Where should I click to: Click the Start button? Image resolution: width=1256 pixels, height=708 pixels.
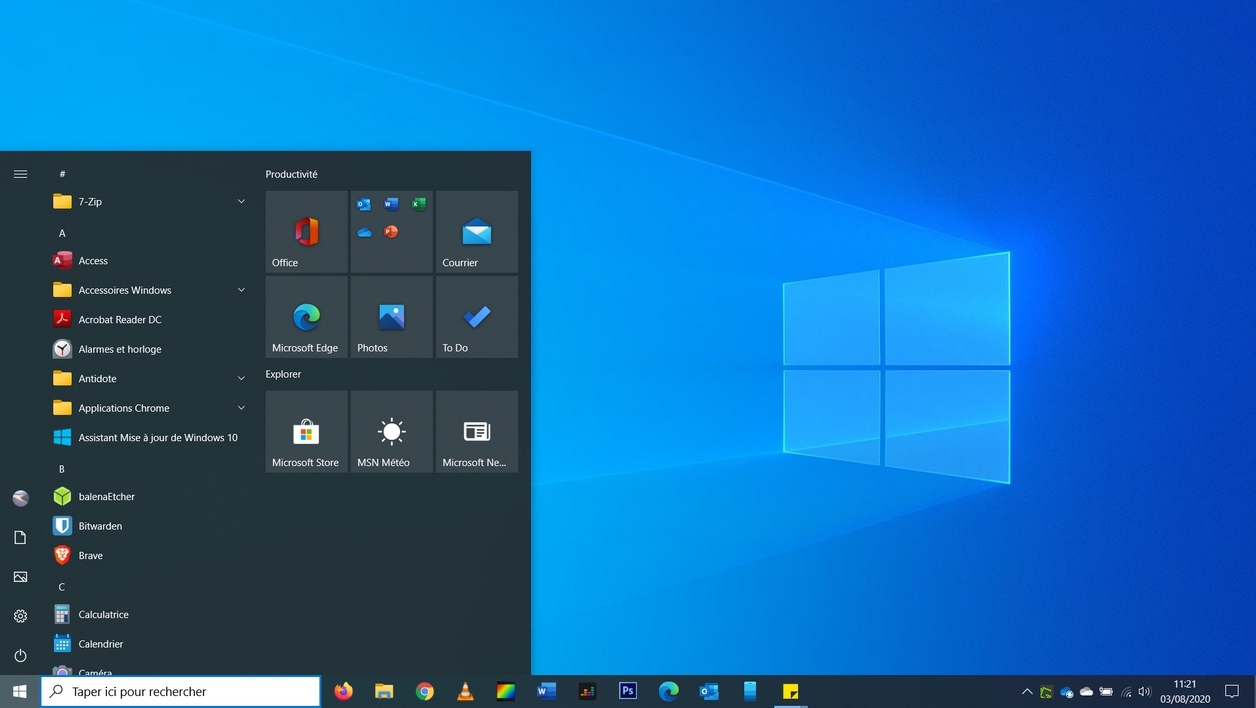point(20,691)
